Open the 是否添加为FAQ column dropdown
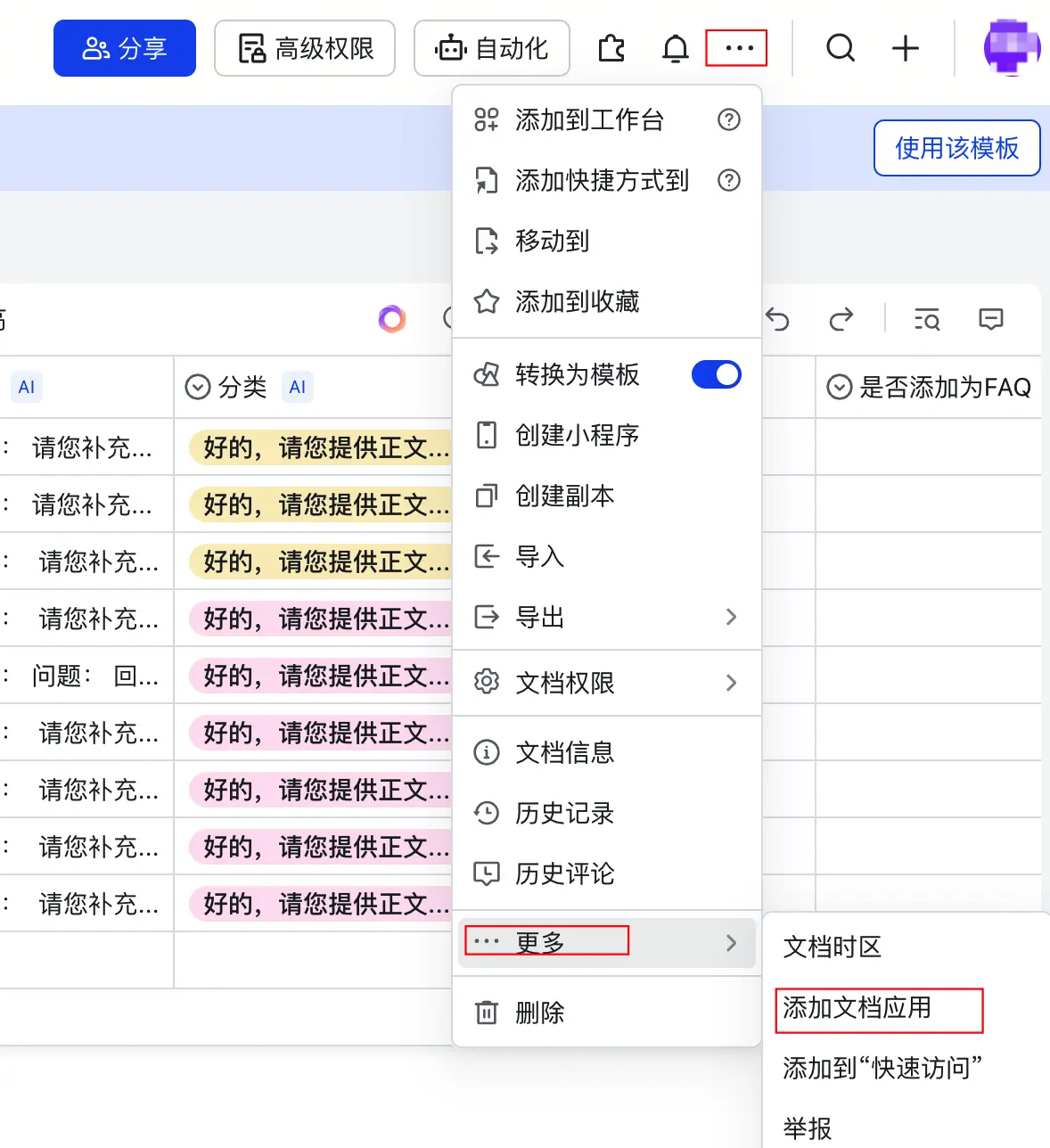This screenshot has width=1050, height=1148. coord(840,387)
